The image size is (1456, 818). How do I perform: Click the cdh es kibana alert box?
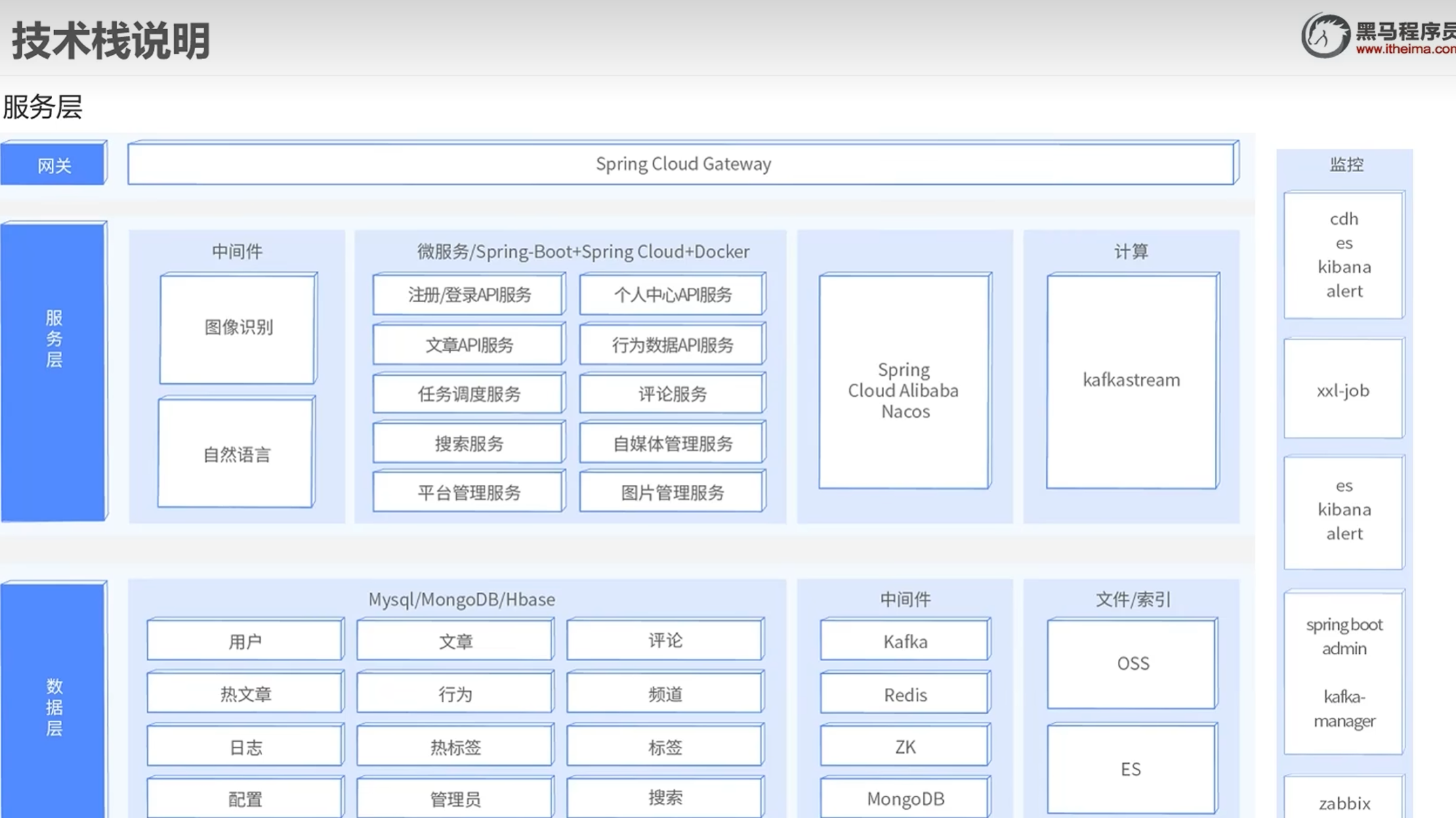(x=1344, y=255)
